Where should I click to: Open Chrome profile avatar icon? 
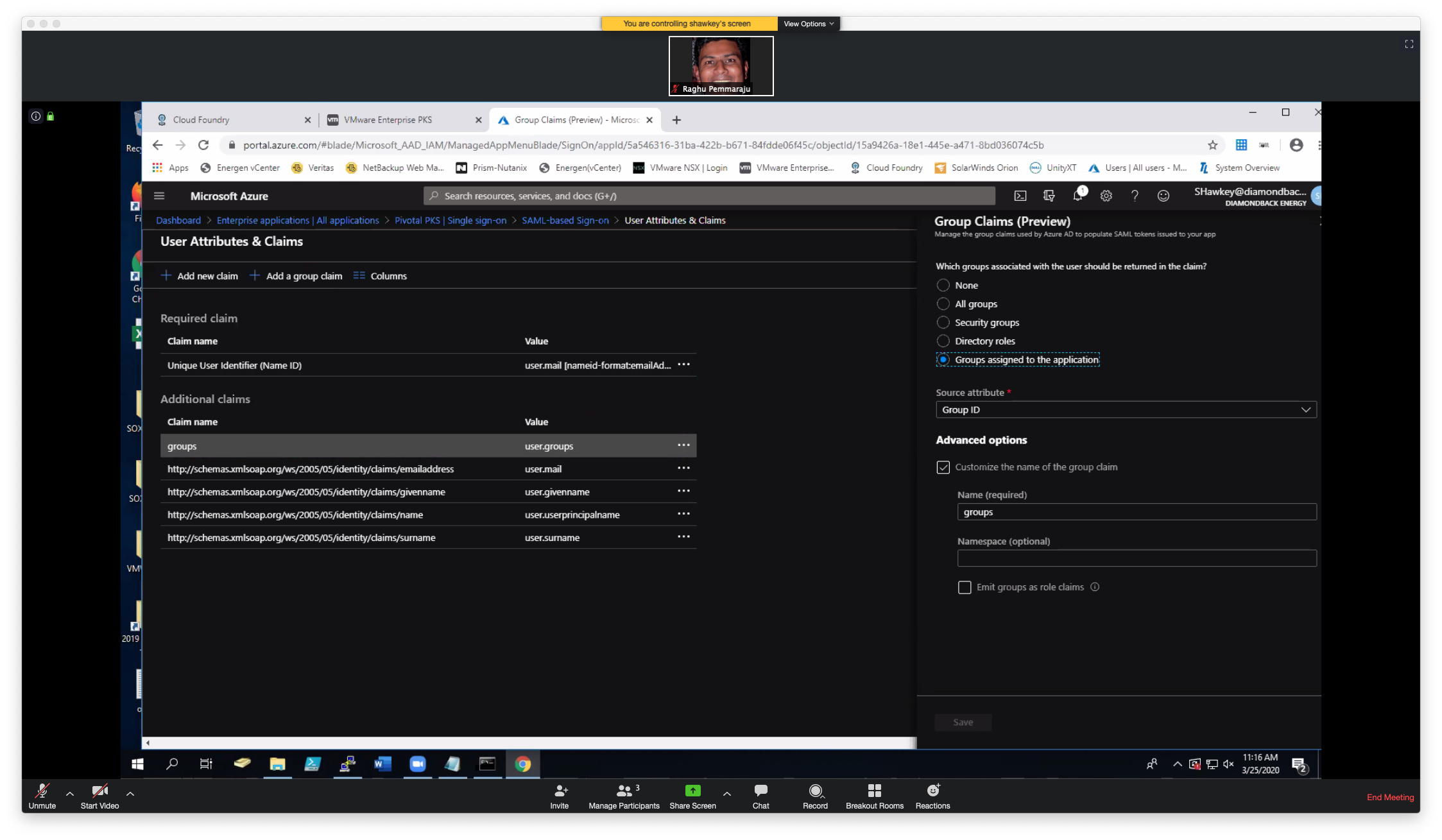coord(1296,146)
